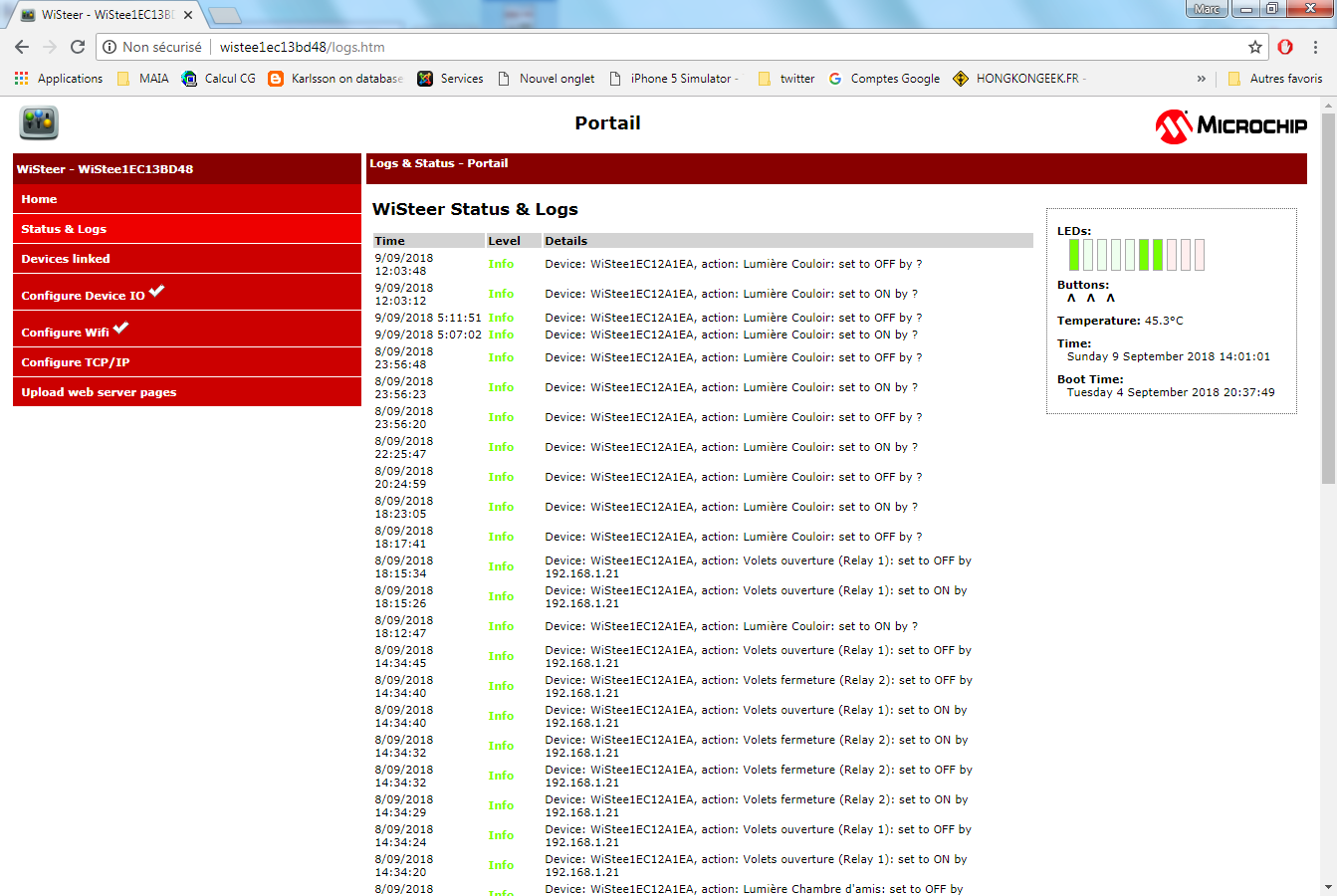Toggle the first green LED indicator
This screenshot has height=896, width=1337.
(x=1074, y=255)
